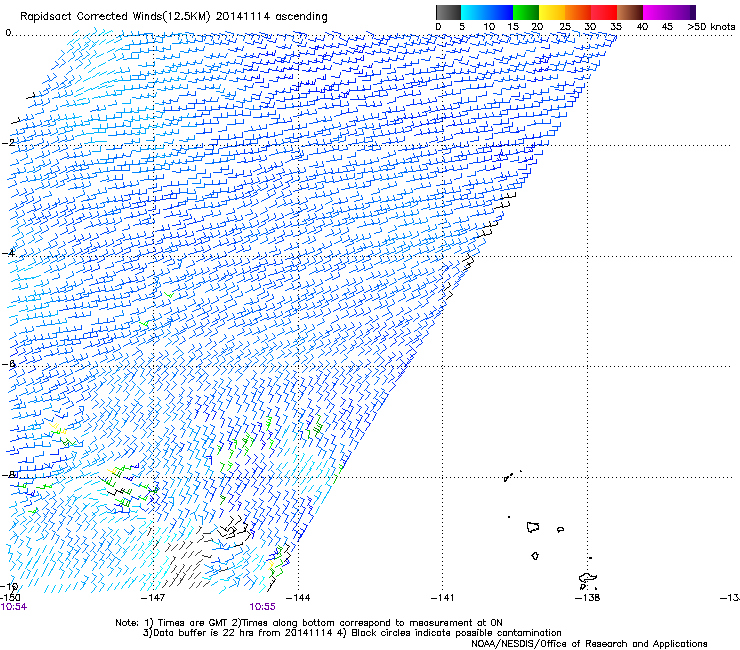Click the '-144' longitude axis label

pos(298,598)
